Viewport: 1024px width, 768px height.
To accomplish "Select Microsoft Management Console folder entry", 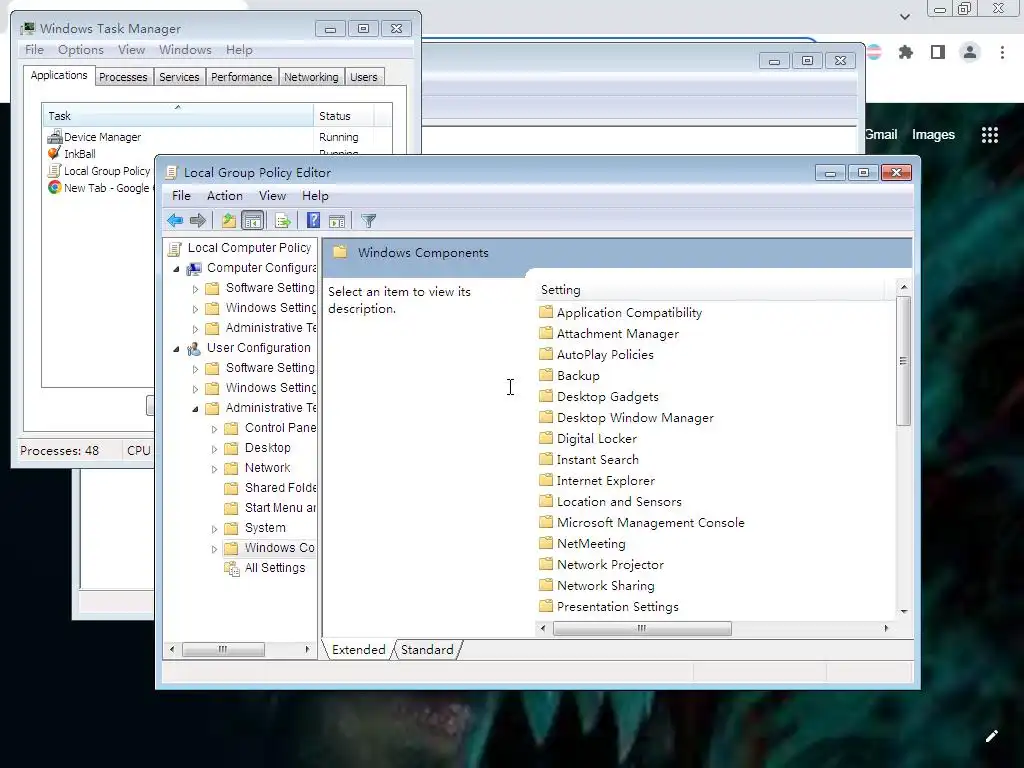I will [642, 522].
